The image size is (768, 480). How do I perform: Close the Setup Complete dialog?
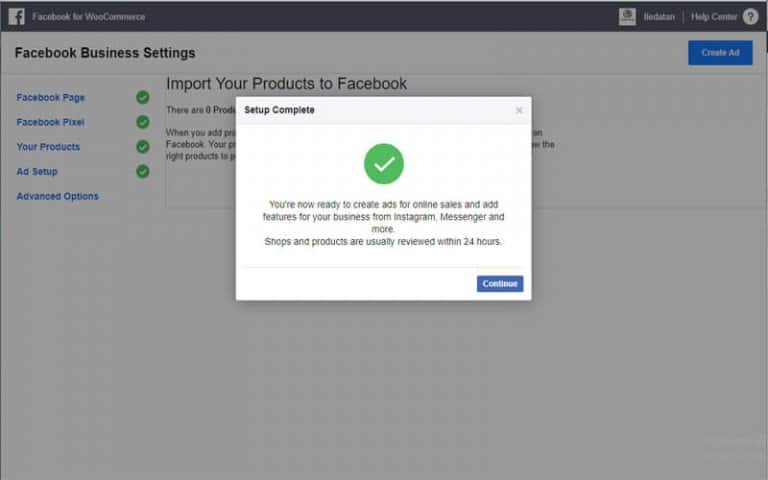point(519,111)
